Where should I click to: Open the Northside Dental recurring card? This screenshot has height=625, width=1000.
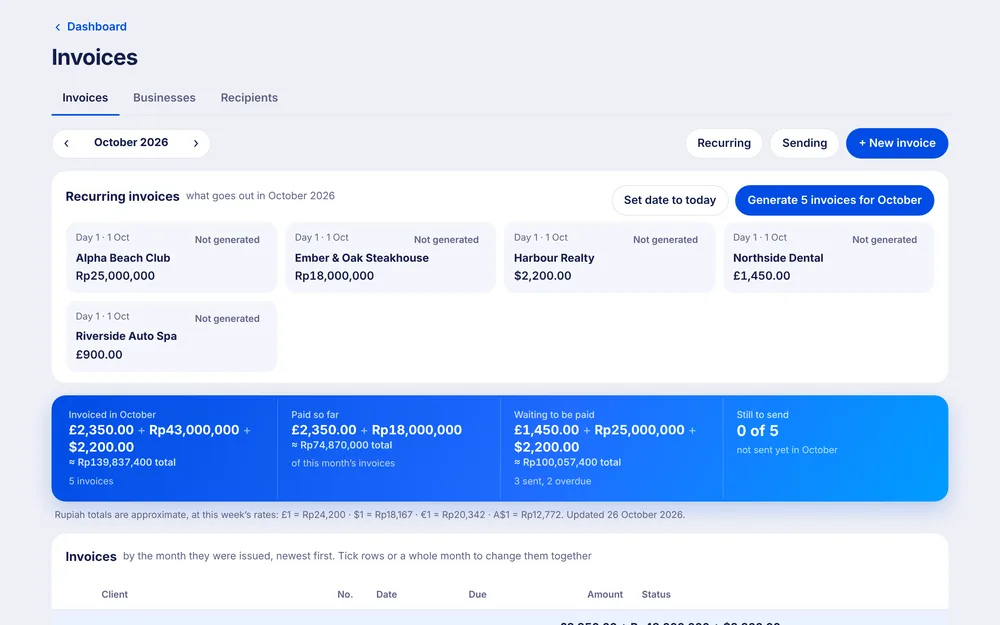[828, 257]
